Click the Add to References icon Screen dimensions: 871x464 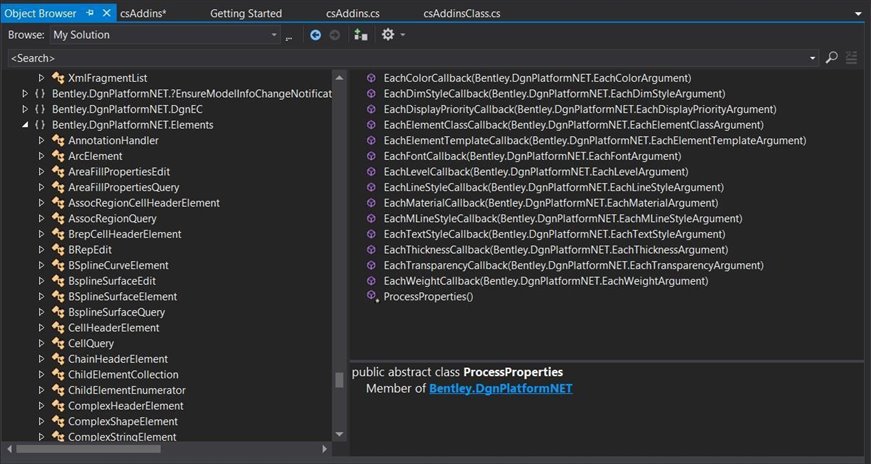pos(361,35)
